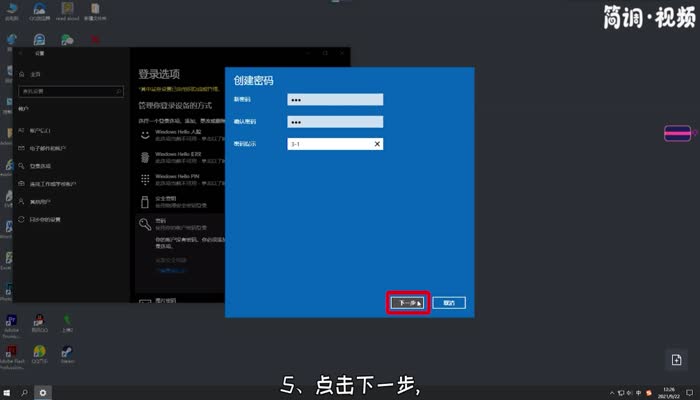Open the yellow-green globe desktop shortcut
The width and height of the screenshot is (700, 400).
point(39,354)
